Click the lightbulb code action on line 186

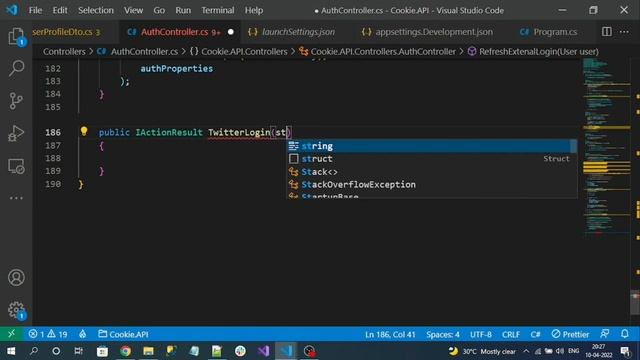pos(84,131)
